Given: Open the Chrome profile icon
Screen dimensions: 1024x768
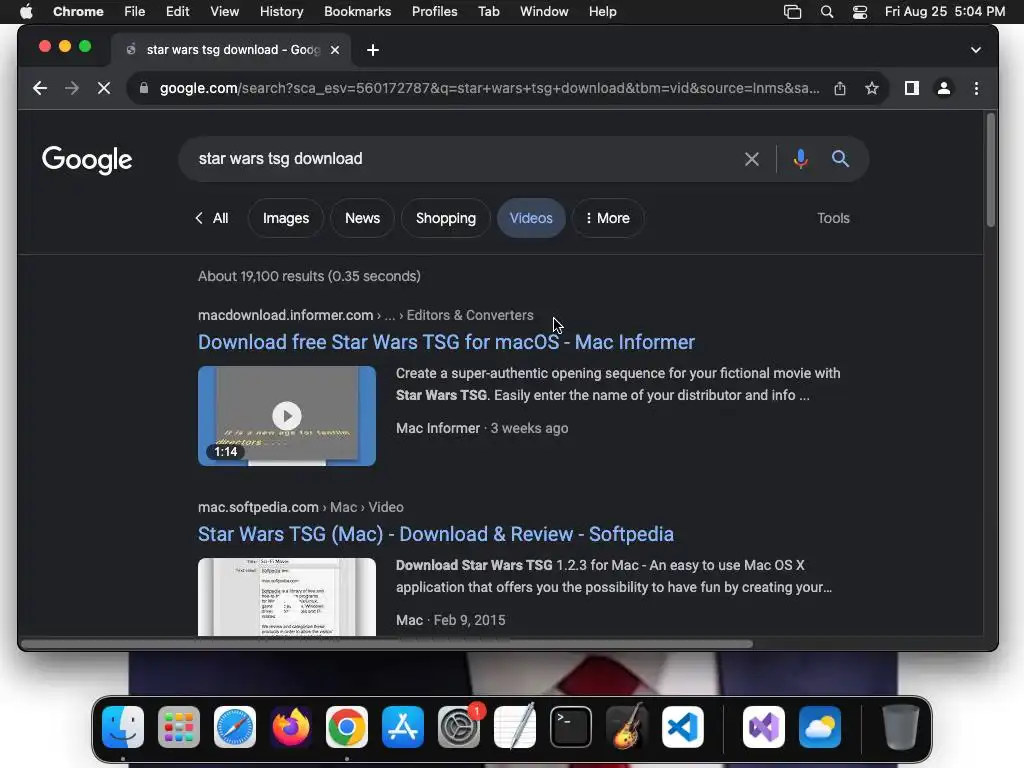Looking at the screenshot, I should 944,88.
